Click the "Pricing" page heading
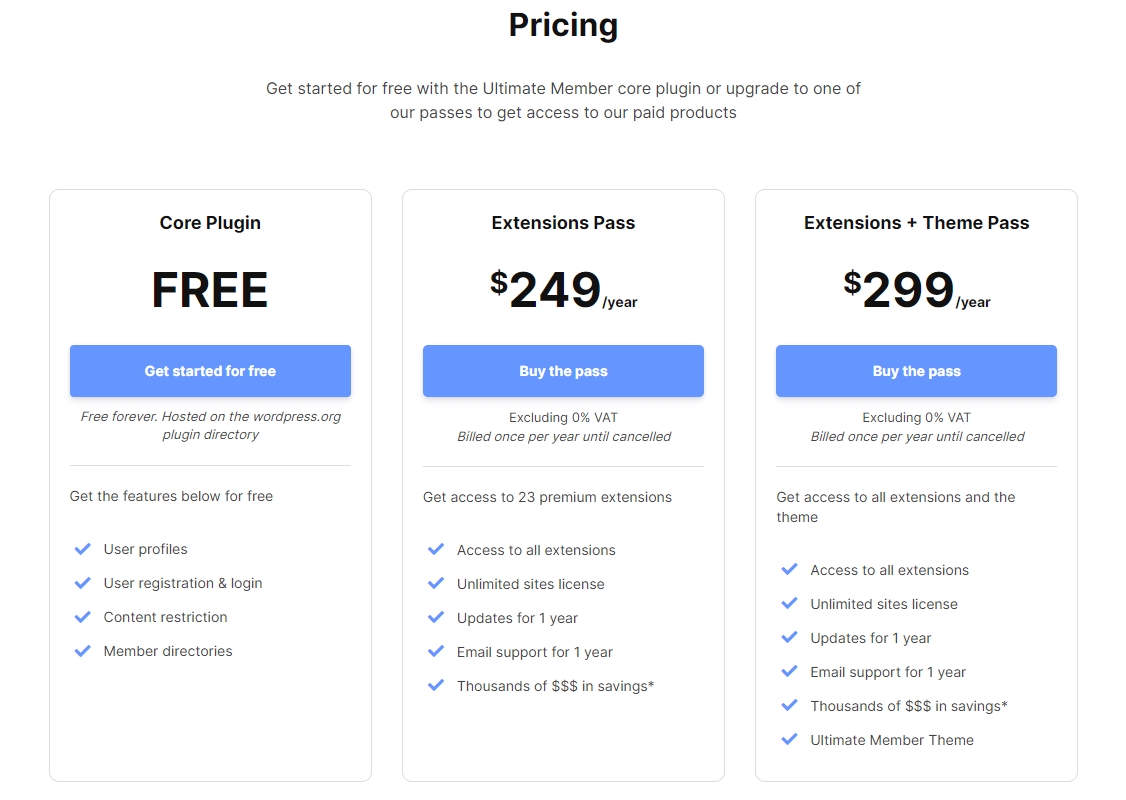Screen dimensions: 1126x800 coord(563,25)
